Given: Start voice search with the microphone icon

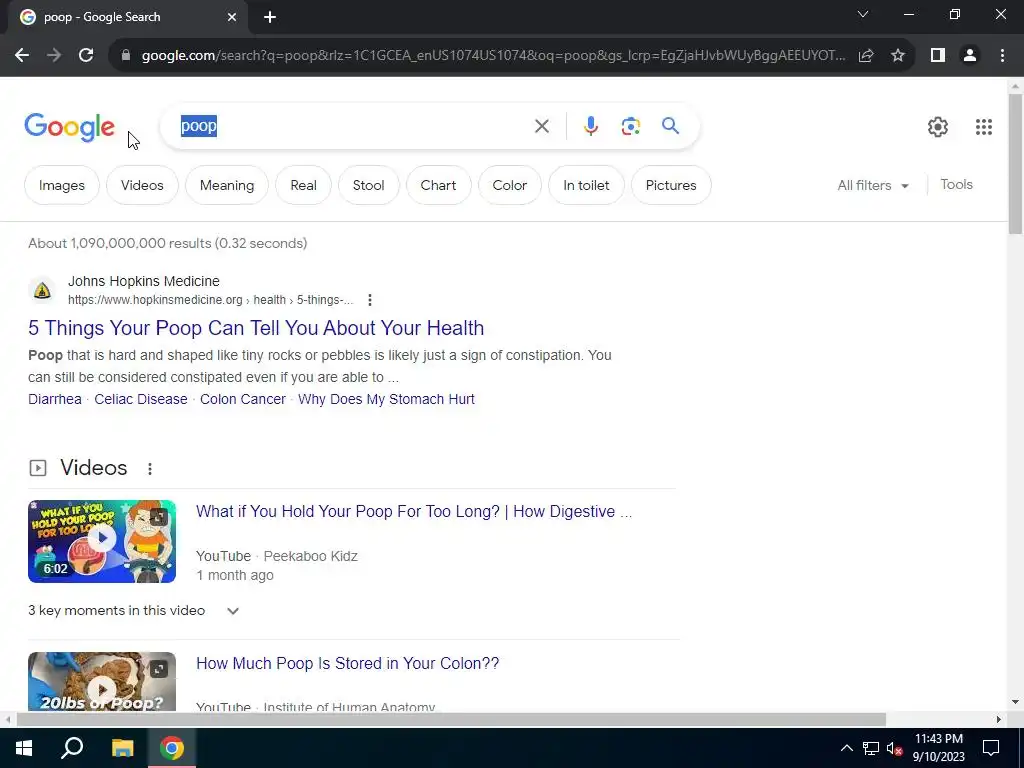Looking at the screenshot, I should click(590, 126).
